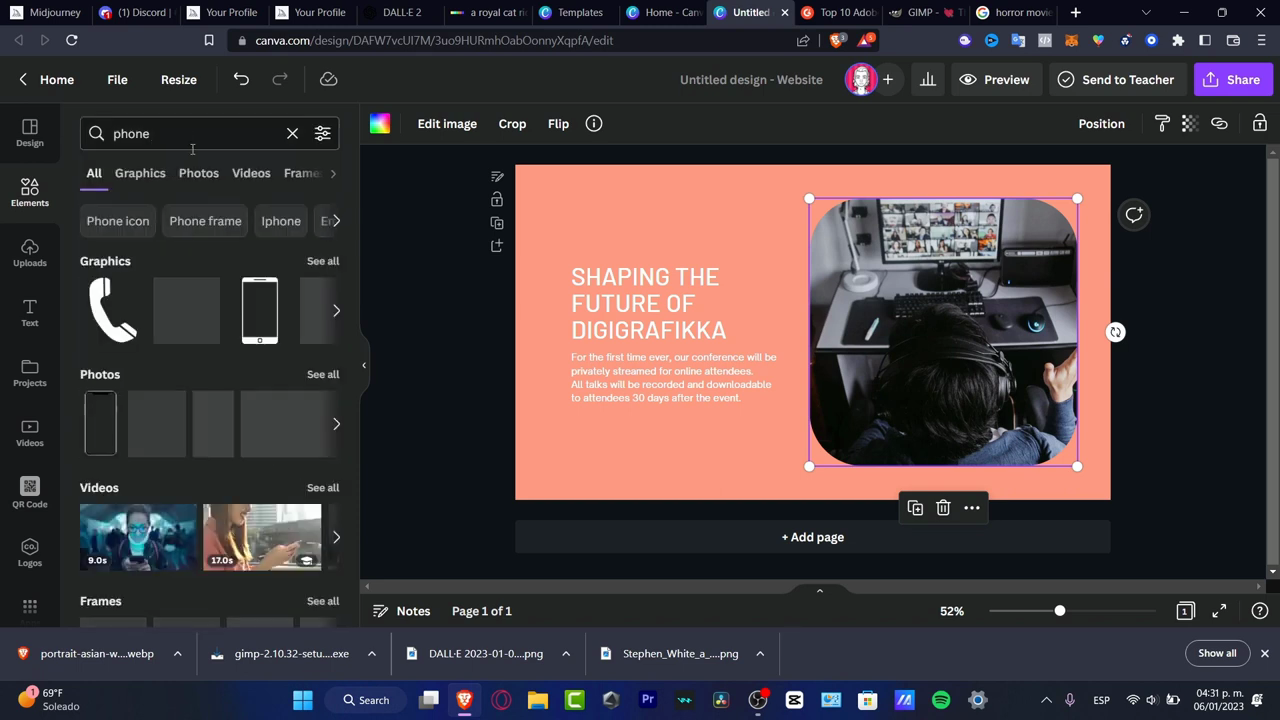The image size is (1280, 720).
Task: Select the All results tab
Action: click(94, 173)
